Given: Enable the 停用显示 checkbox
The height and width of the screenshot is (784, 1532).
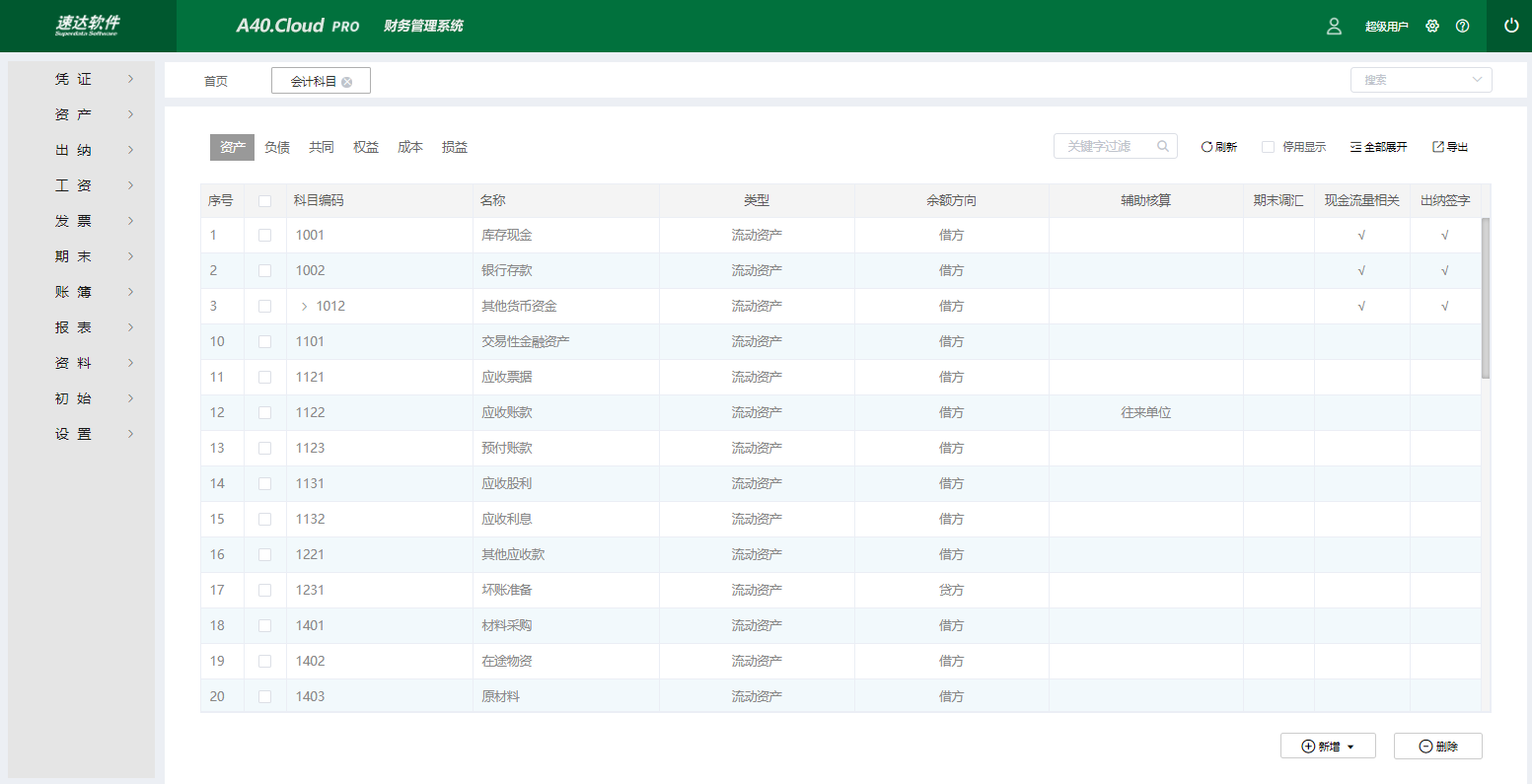Looking at the screenshot, I should click(1268, 146).
